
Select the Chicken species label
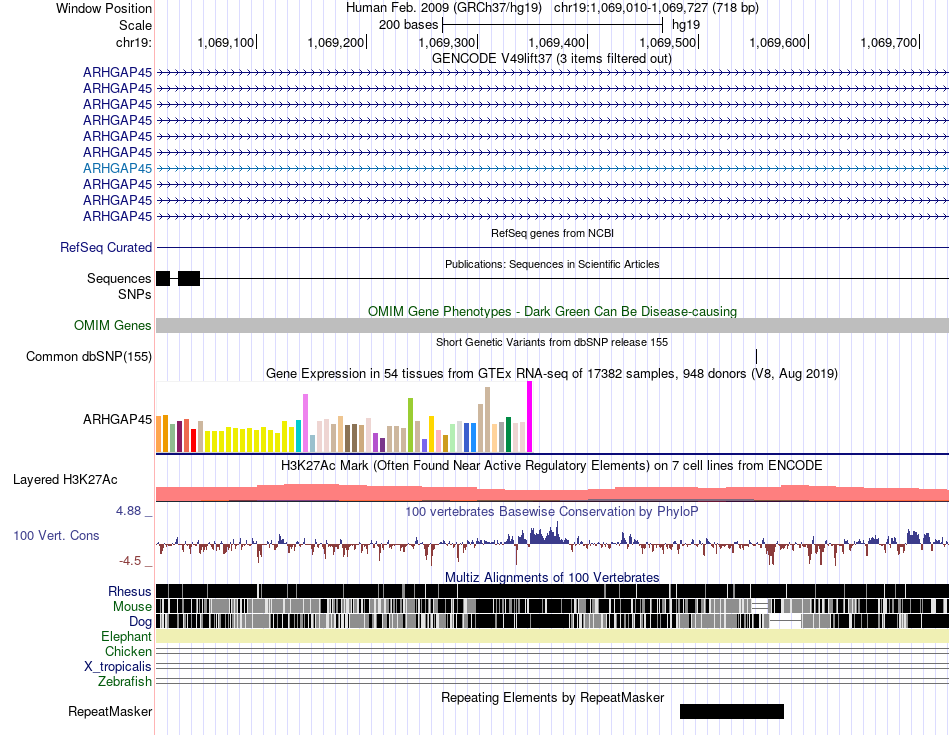pos(128,651)
